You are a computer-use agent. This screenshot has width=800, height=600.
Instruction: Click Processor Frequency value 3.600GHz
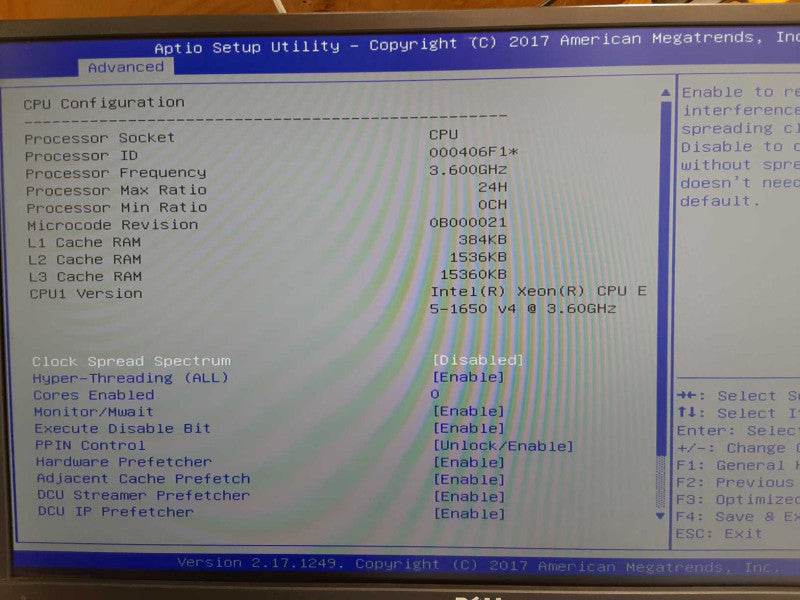click(x=468, y=170)
